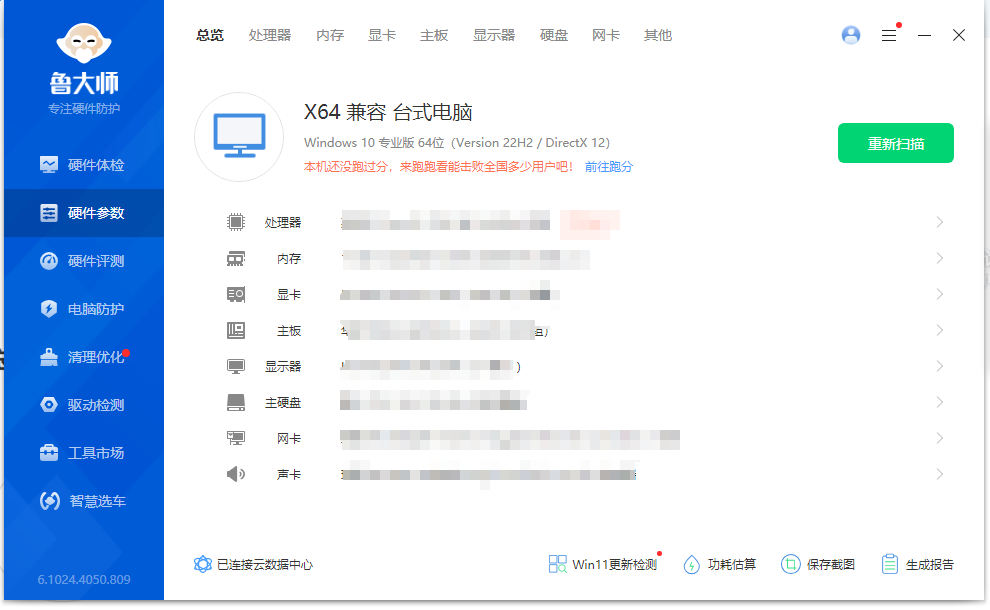Click the 内存 RAM icon
Viewport: 990px width, 610px height.
236,258
